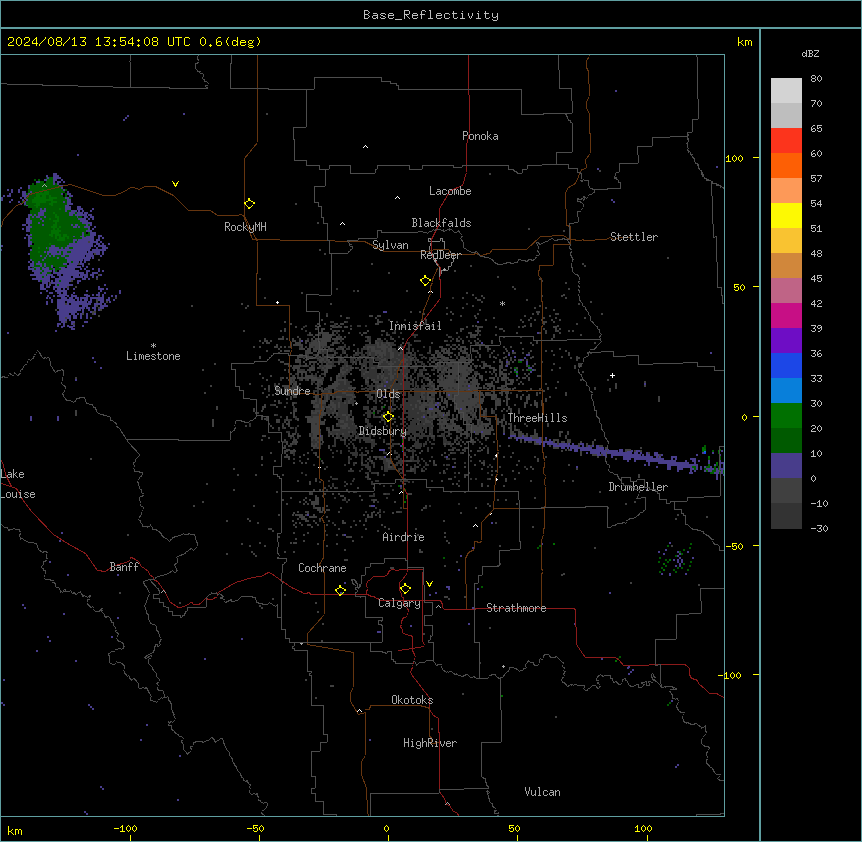Click the Didsbury label

(383, 431)
